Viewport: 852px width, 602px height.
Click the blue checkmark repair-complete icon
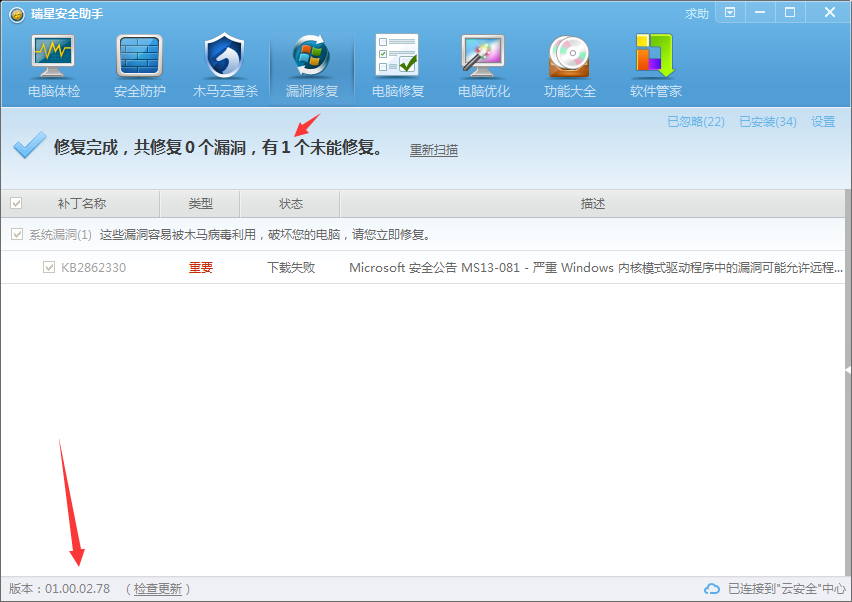[x=29, y=145]
